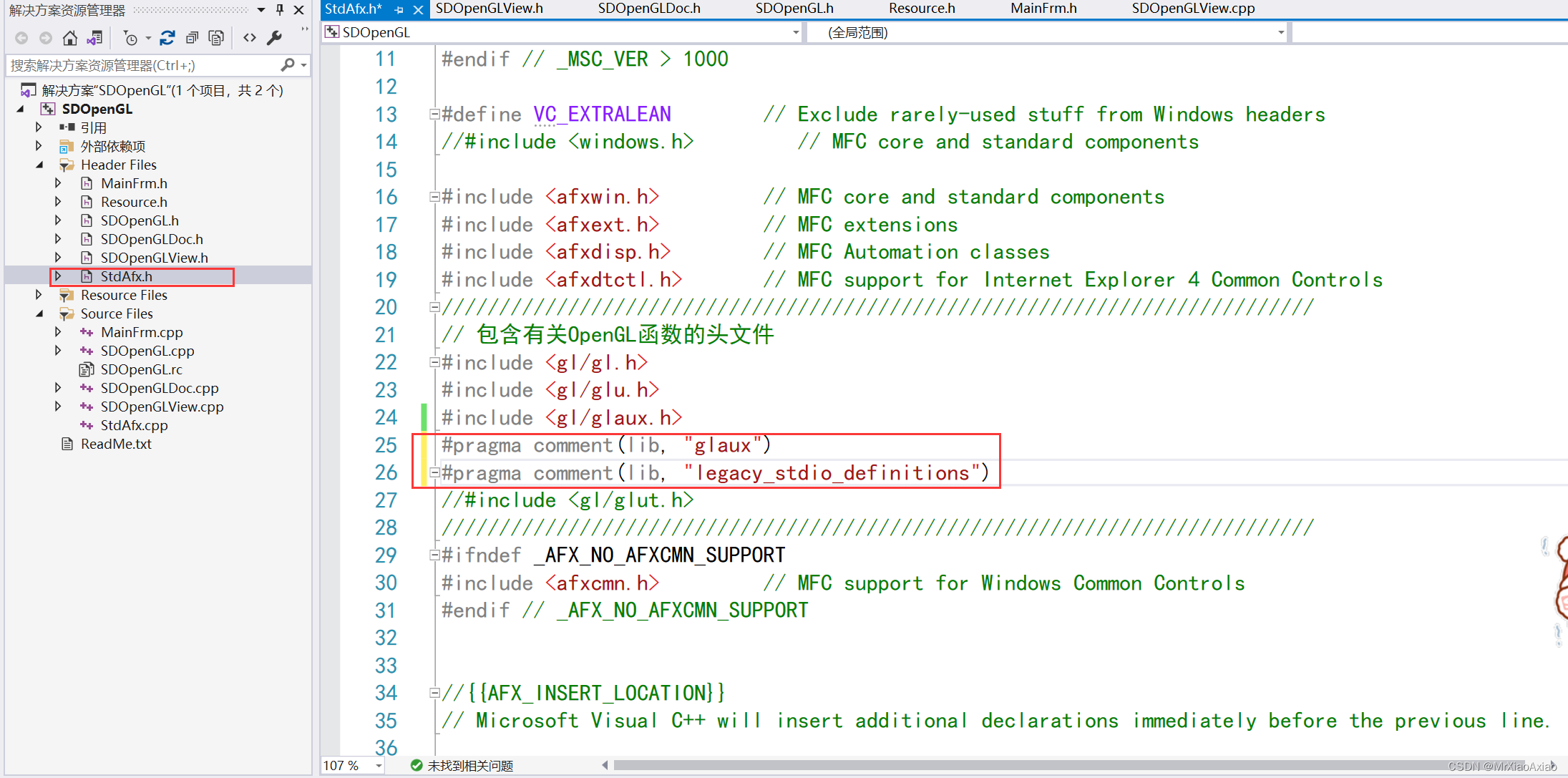The width and height of the screenshot is (1568, 778).
Task: Click the Collapse All icon in Solution Explorer
Action: click(x=191, y=37)
